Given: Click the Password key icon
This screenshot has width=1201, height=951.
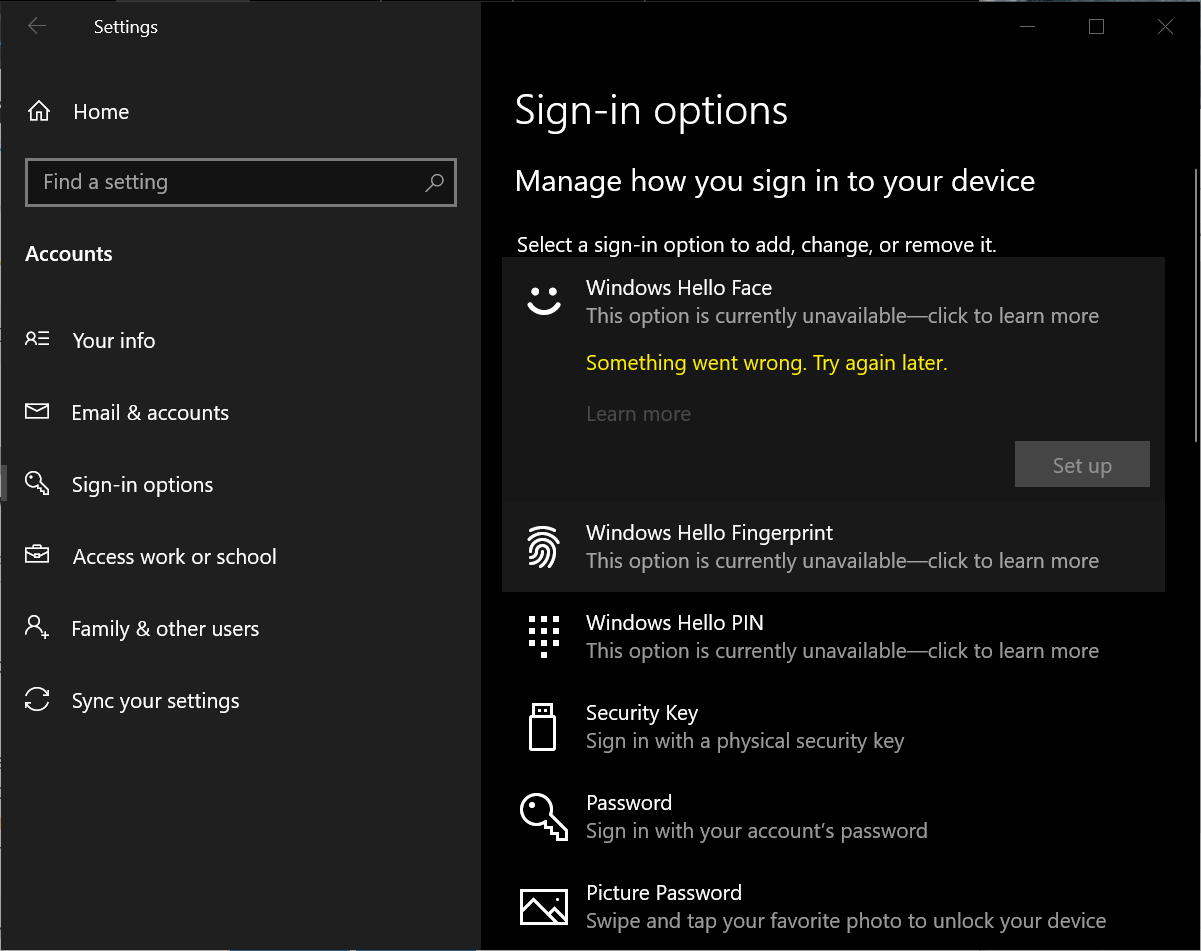Looking at the screenshot, I should pyautogui.click(x=544, y=817).
